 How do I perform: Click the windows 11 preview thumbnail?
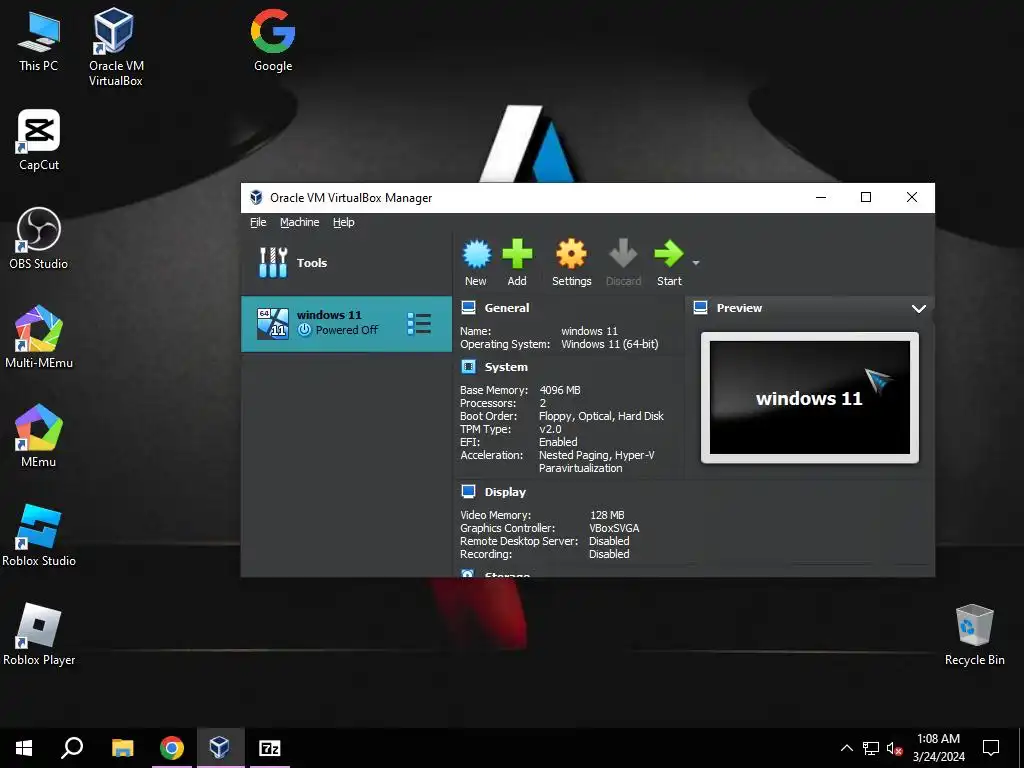pyautogui.click(x=810, y=398)
